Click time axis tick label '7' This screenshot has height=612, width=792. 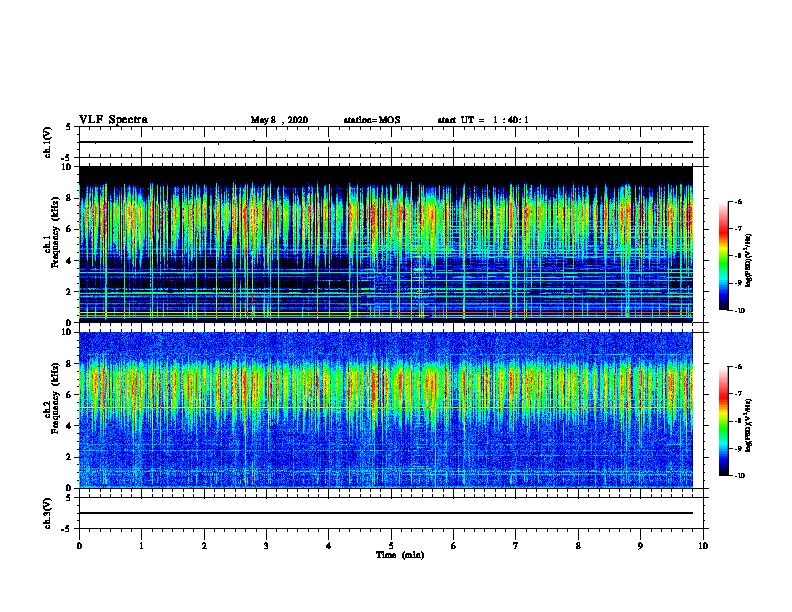pyautogui.click(x=516, y=546)
